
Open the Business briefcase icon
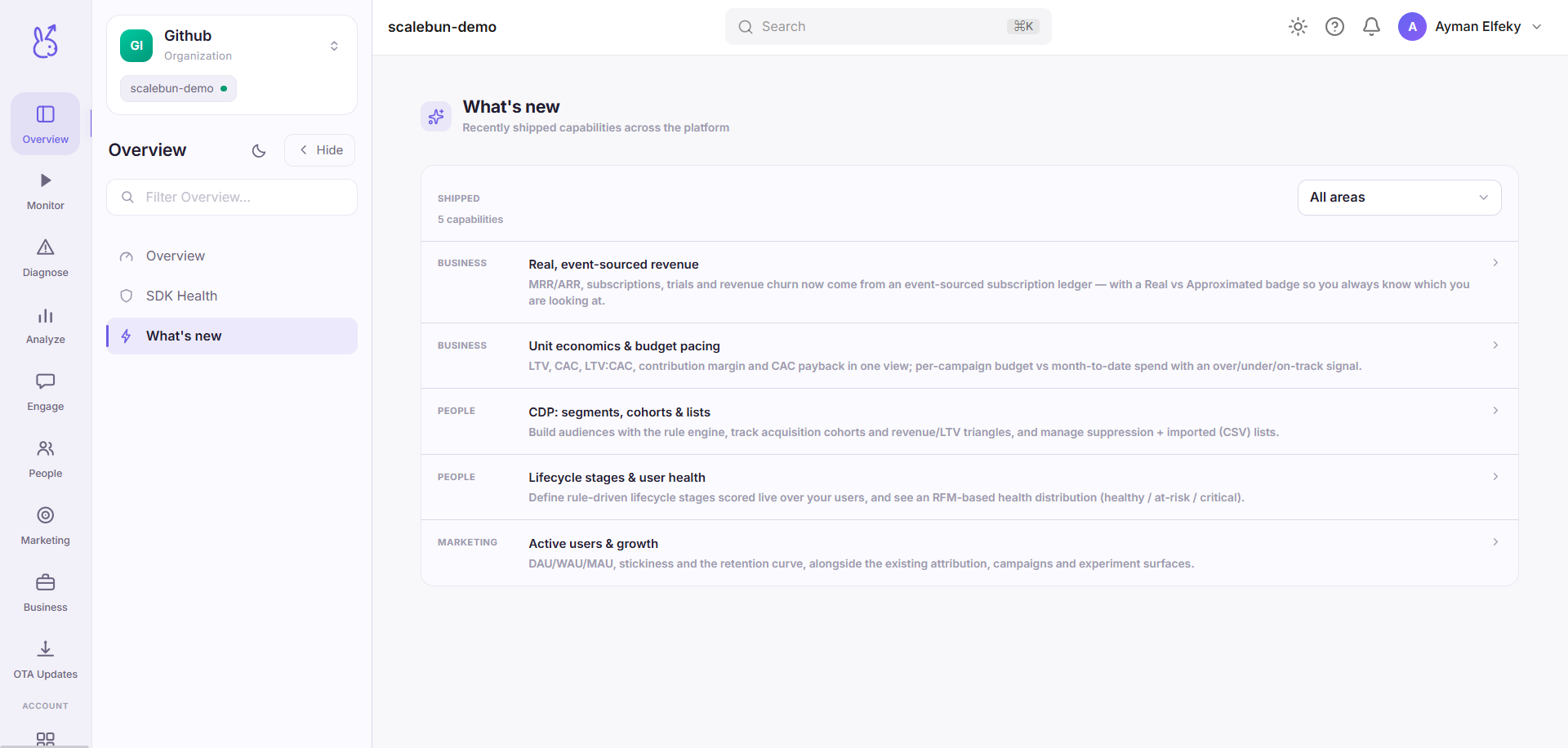(x=46, y=582)
